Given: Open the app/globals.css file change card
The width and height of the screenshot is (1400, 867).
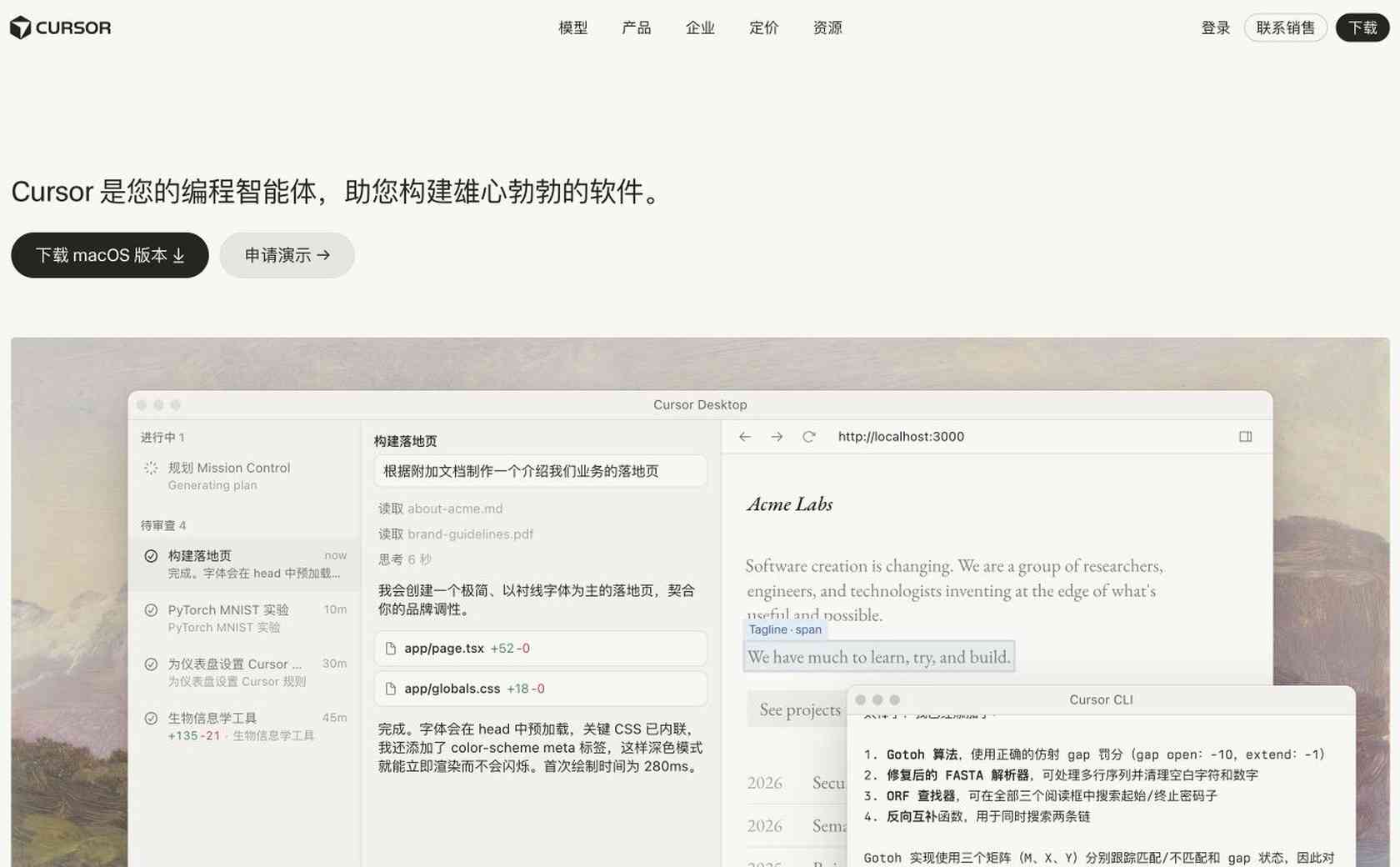Looking at the screenshot, I should pos(540,689).
